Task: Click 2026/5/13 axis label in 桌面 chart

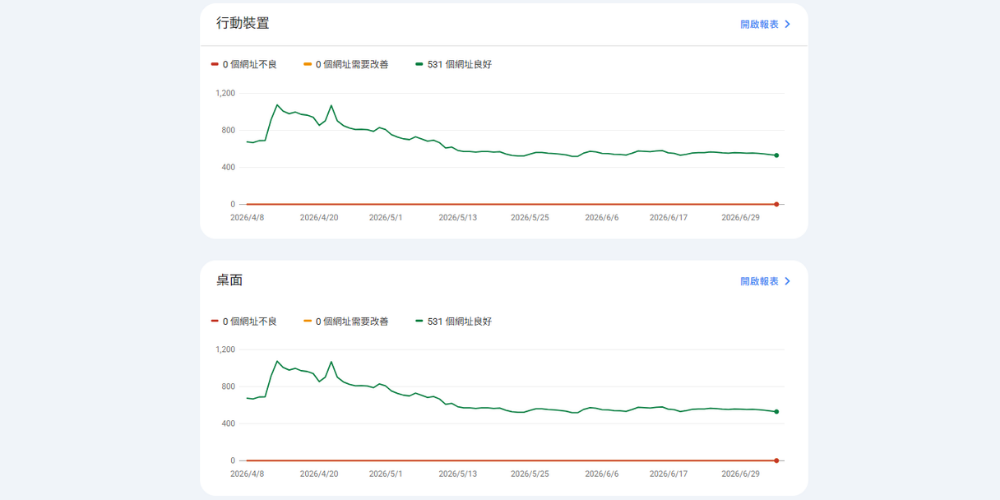Action: 458,474
